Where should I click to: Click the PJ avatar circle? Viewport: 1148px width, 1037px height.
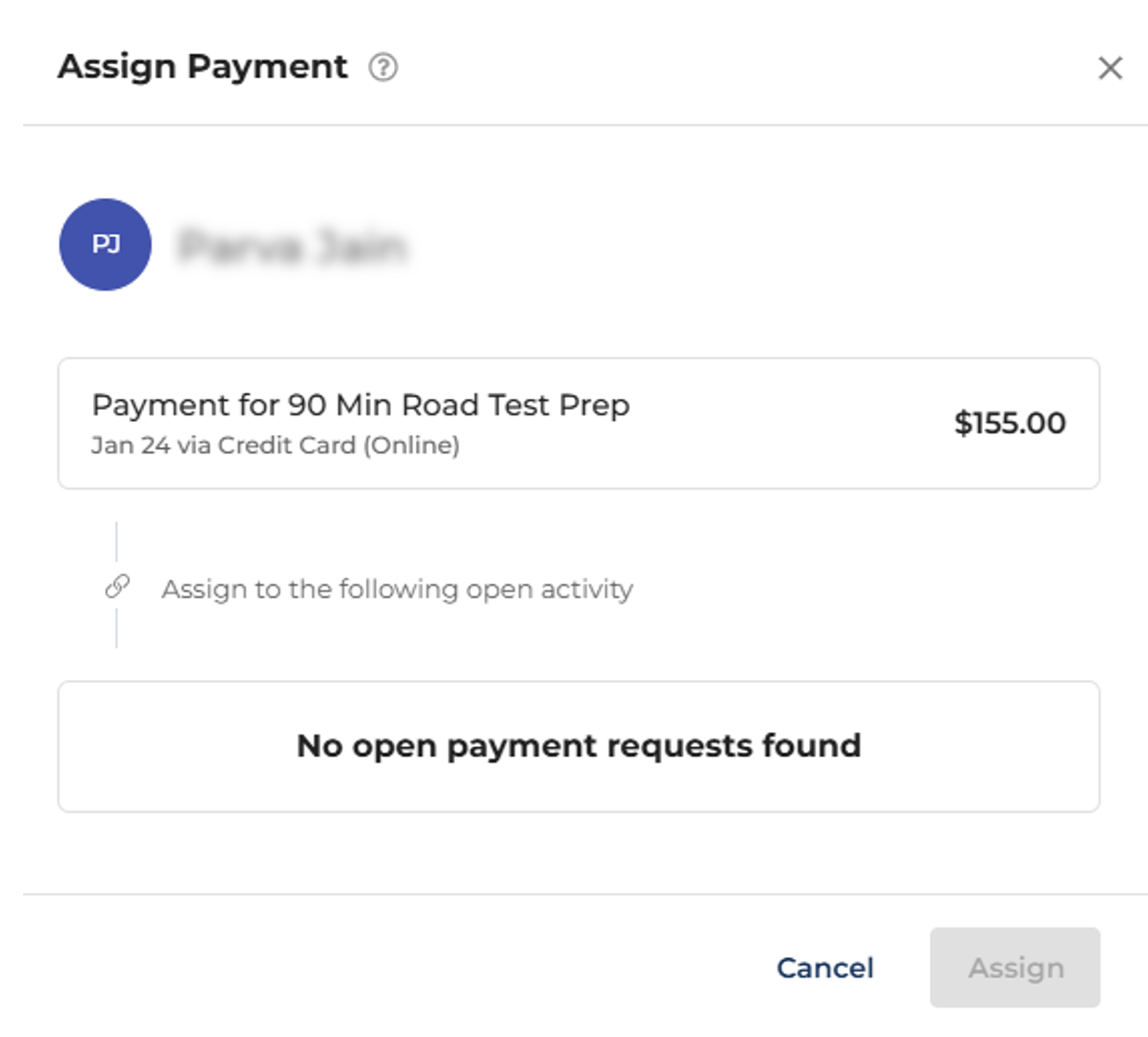[x=105, y=244]
